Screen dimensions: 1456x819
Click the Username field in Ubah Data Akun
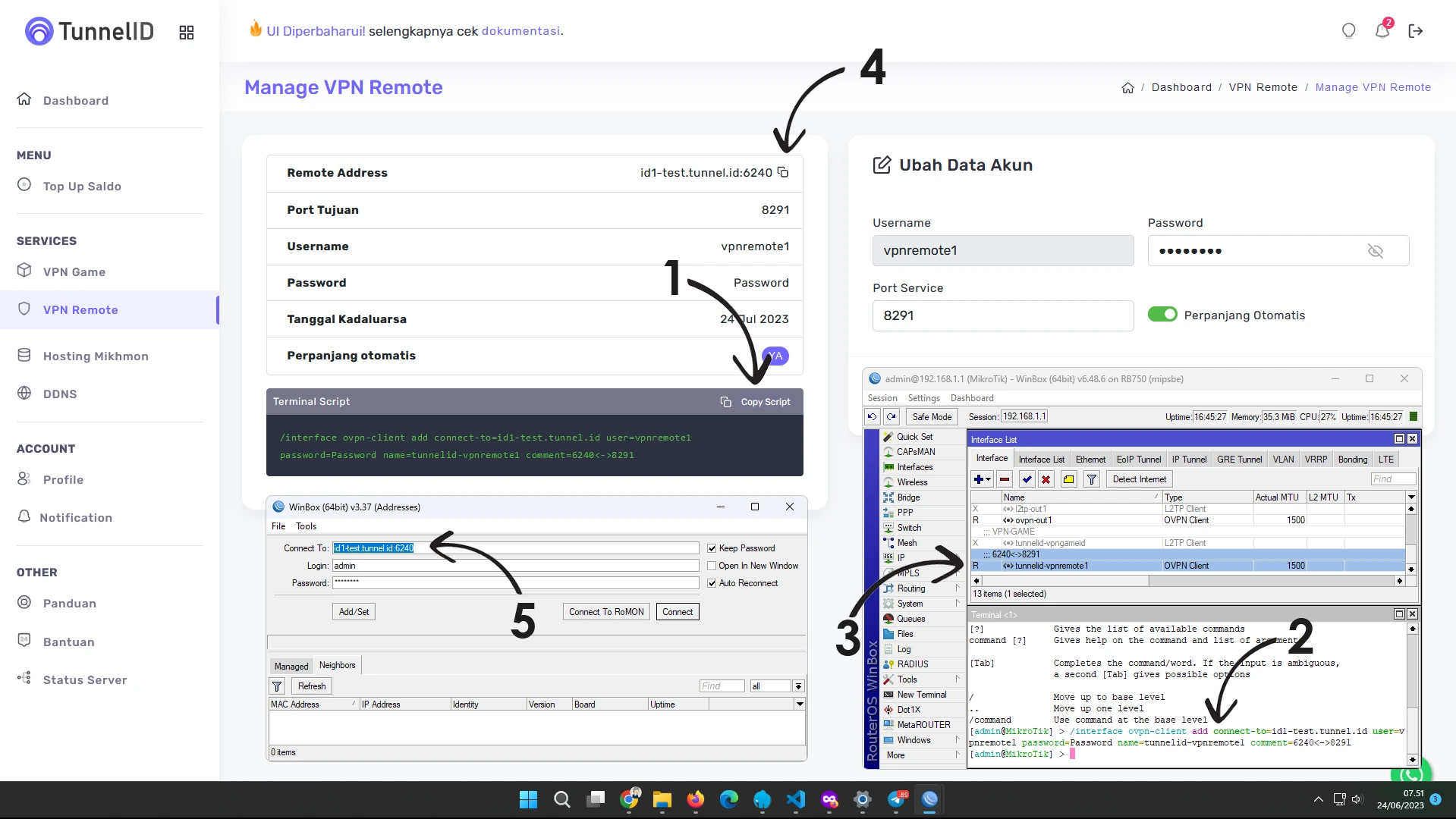pyautogui.click(x=1002, y=250)
